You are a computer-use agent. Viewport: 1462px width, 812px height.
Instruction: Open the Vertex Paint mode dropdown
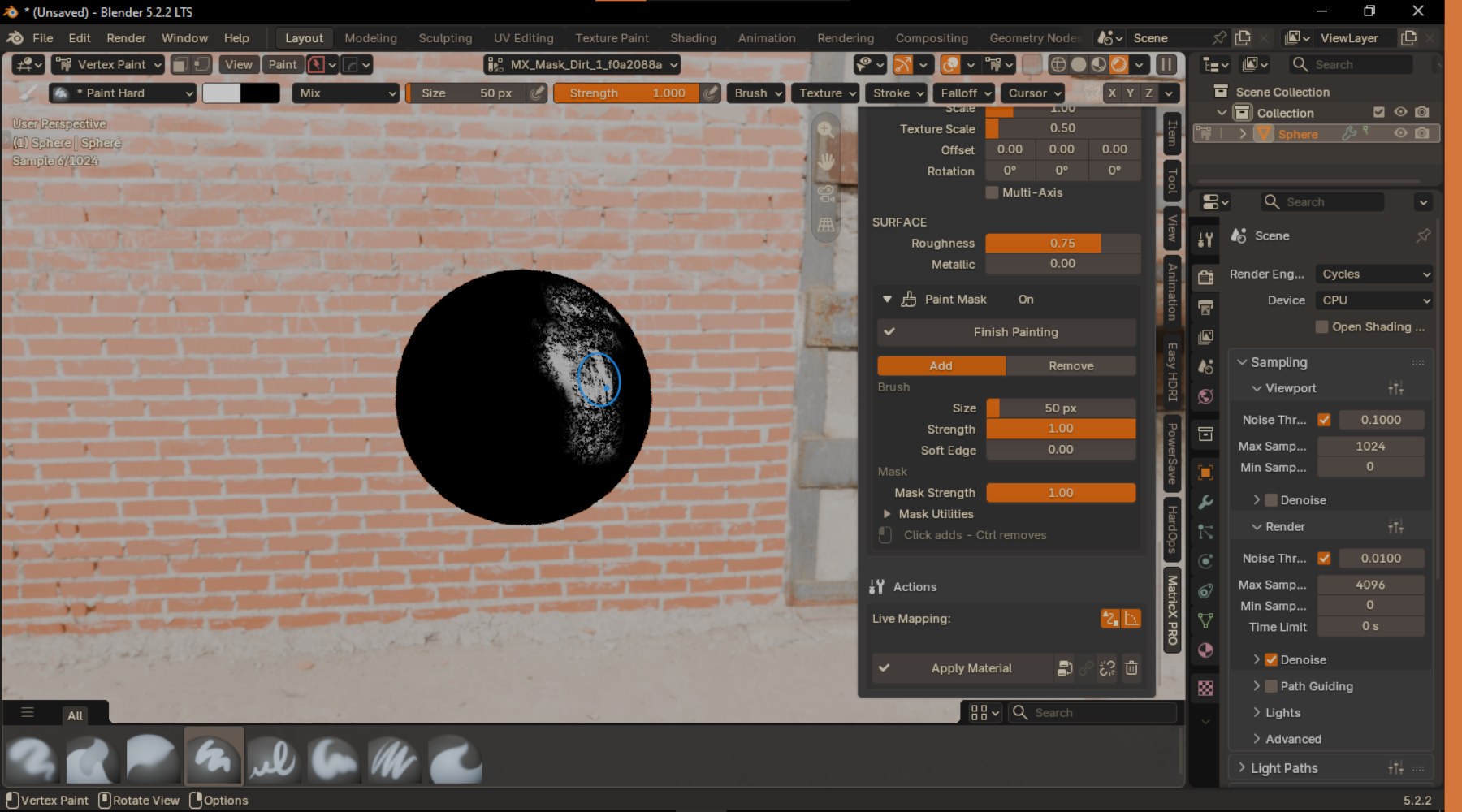tap(108, 64)
